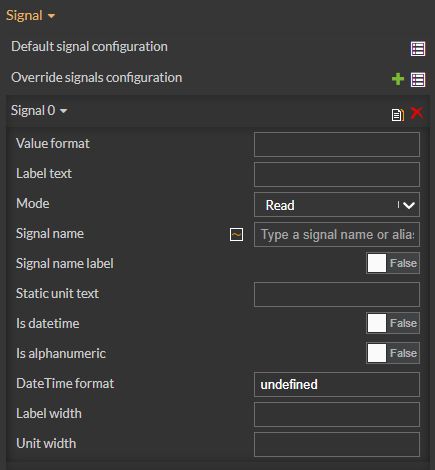Open Default signal configuration list icon
The width and height of the screenshot is (435, 470).
pos(418,49)
